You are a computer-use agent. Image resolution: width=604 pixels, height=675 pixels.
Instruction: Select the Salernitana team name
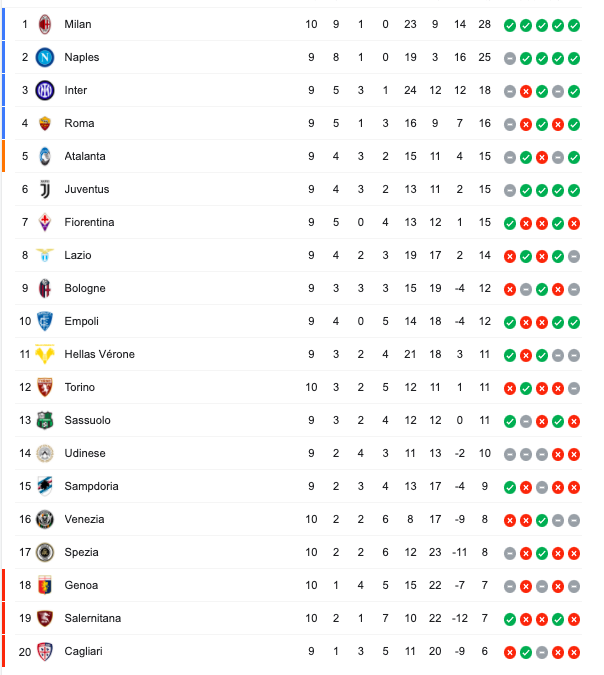92,618
